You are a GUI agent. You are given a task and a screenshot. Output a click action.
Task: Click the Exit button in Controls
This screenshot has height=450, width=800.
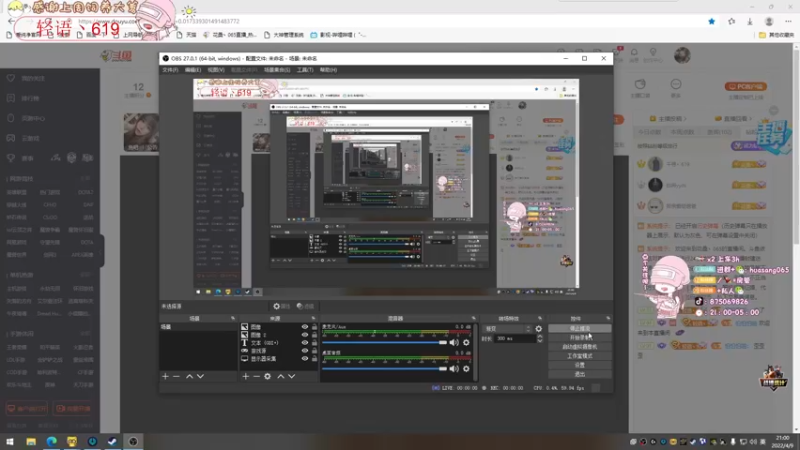tap(580, 374)
